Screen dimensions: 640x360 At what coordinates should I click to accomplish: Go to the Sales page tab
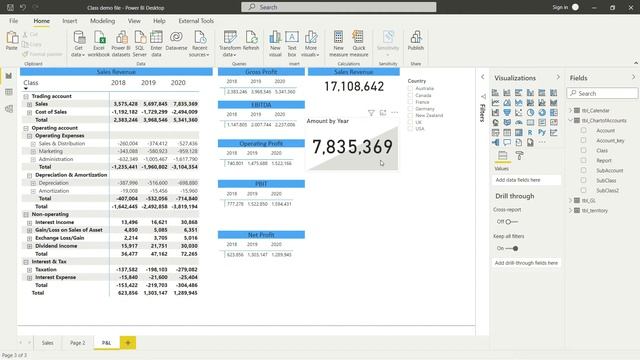coord(48,343)
